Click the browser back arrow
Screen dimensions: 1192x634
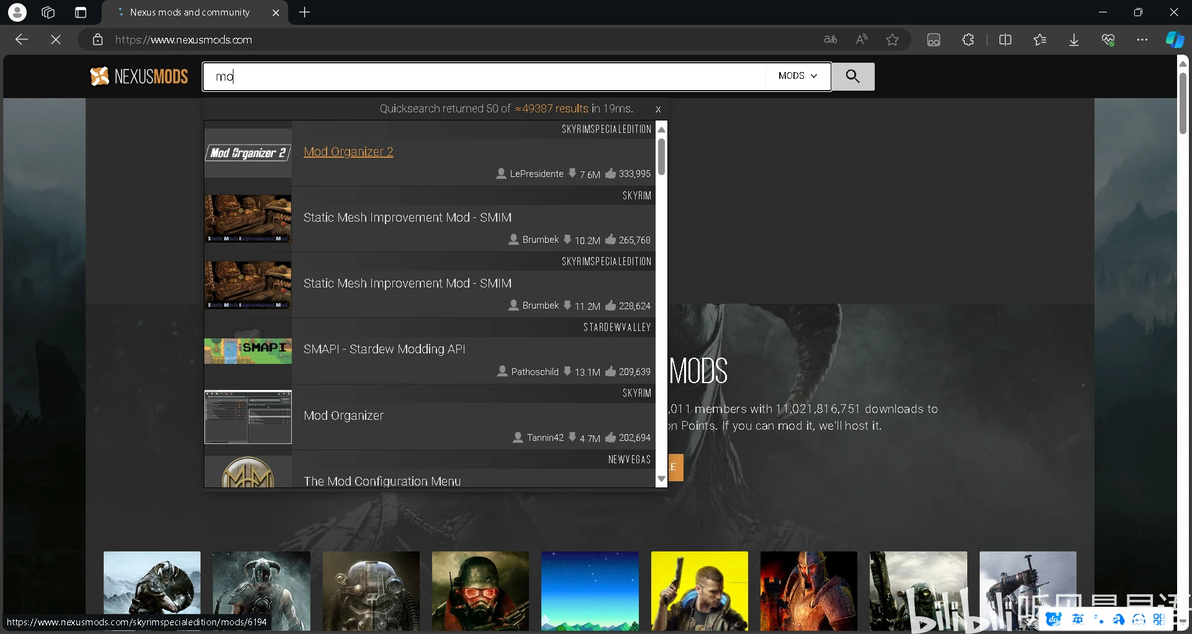click(21, 40)
